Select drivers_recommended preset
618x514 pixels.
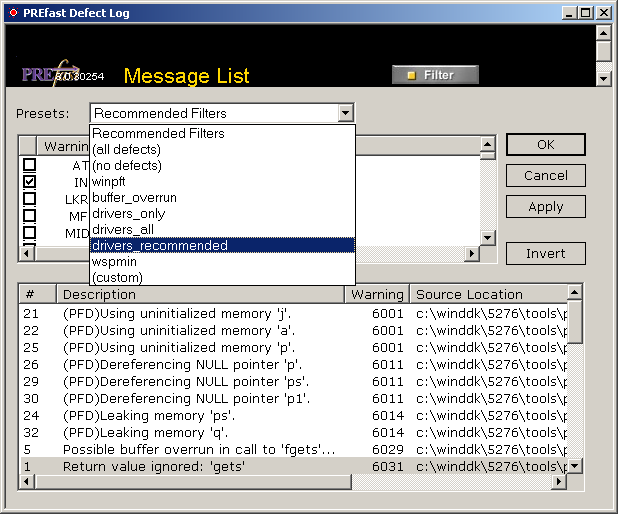(x=222, y=246)
